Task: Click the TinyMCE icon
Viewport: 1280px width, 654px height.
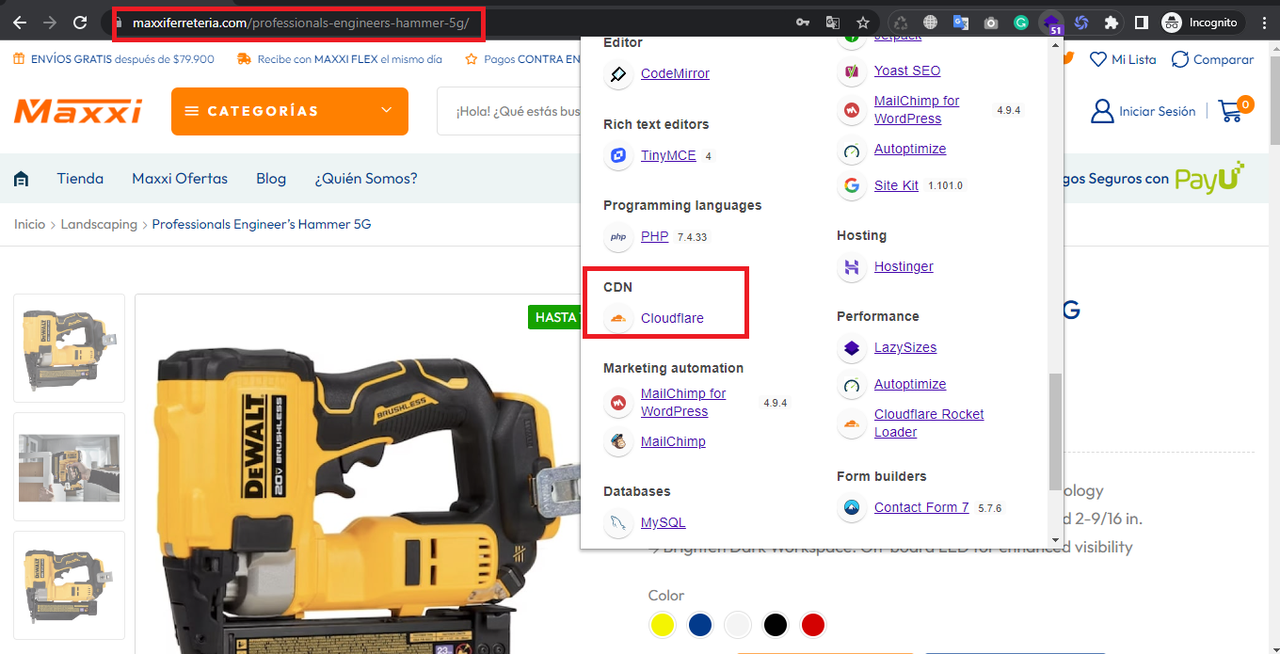Action: click(618, 156)
